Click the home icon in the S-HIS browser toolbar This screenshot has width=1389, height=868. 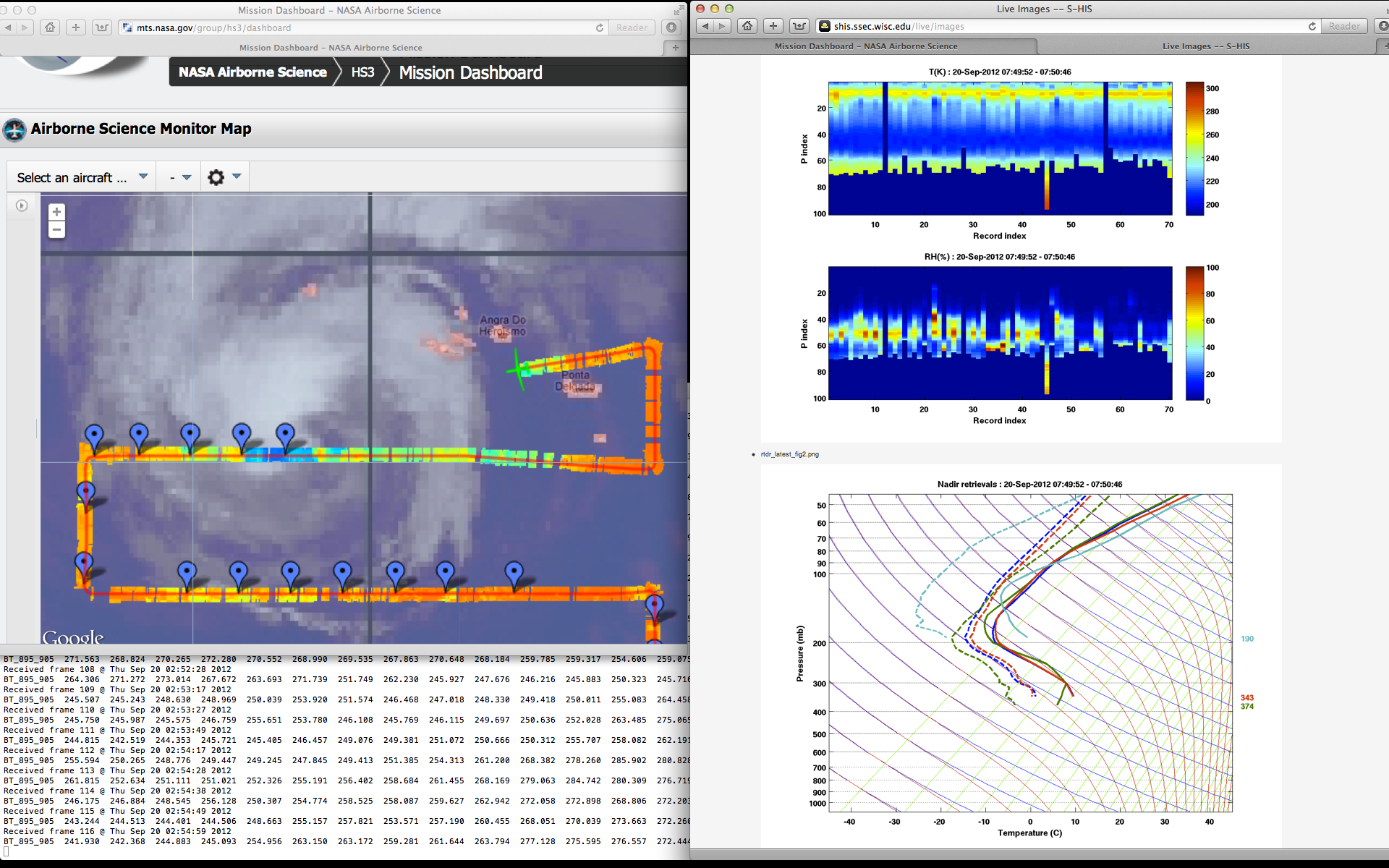pyautogui.click(x=747, y=26)
